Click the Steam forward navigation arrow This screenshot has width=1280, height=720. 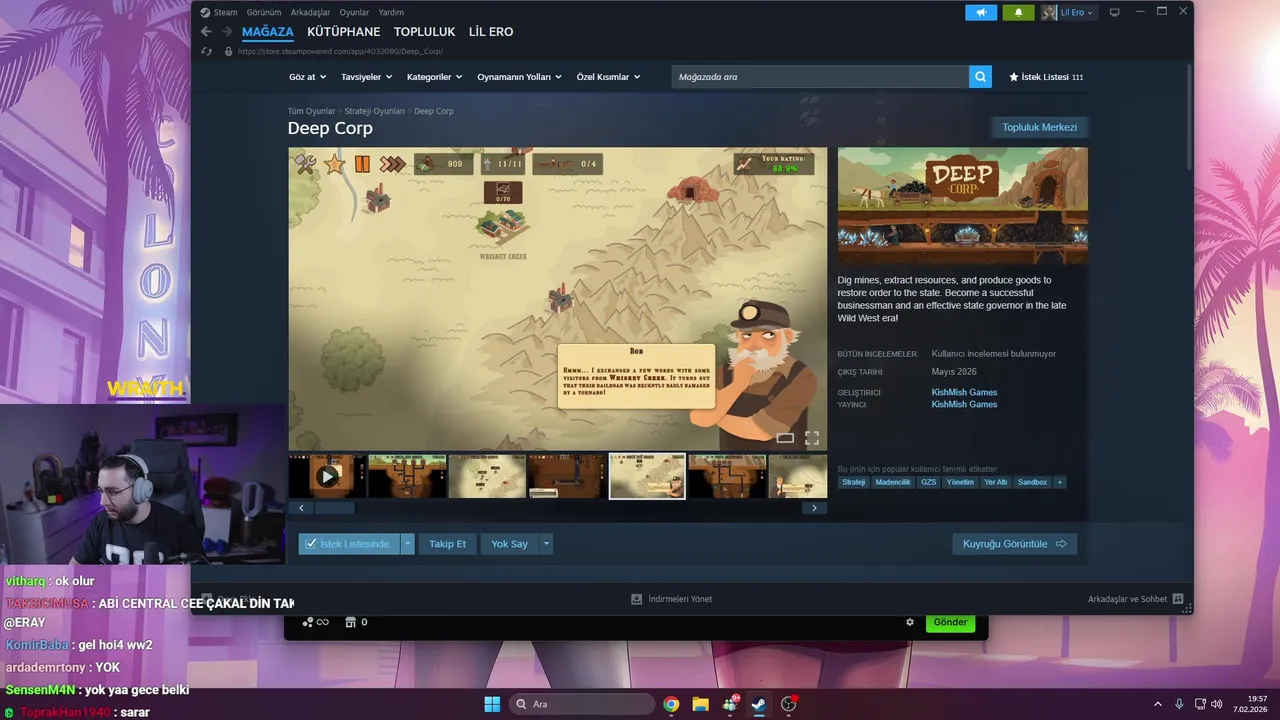click(226, 32)
